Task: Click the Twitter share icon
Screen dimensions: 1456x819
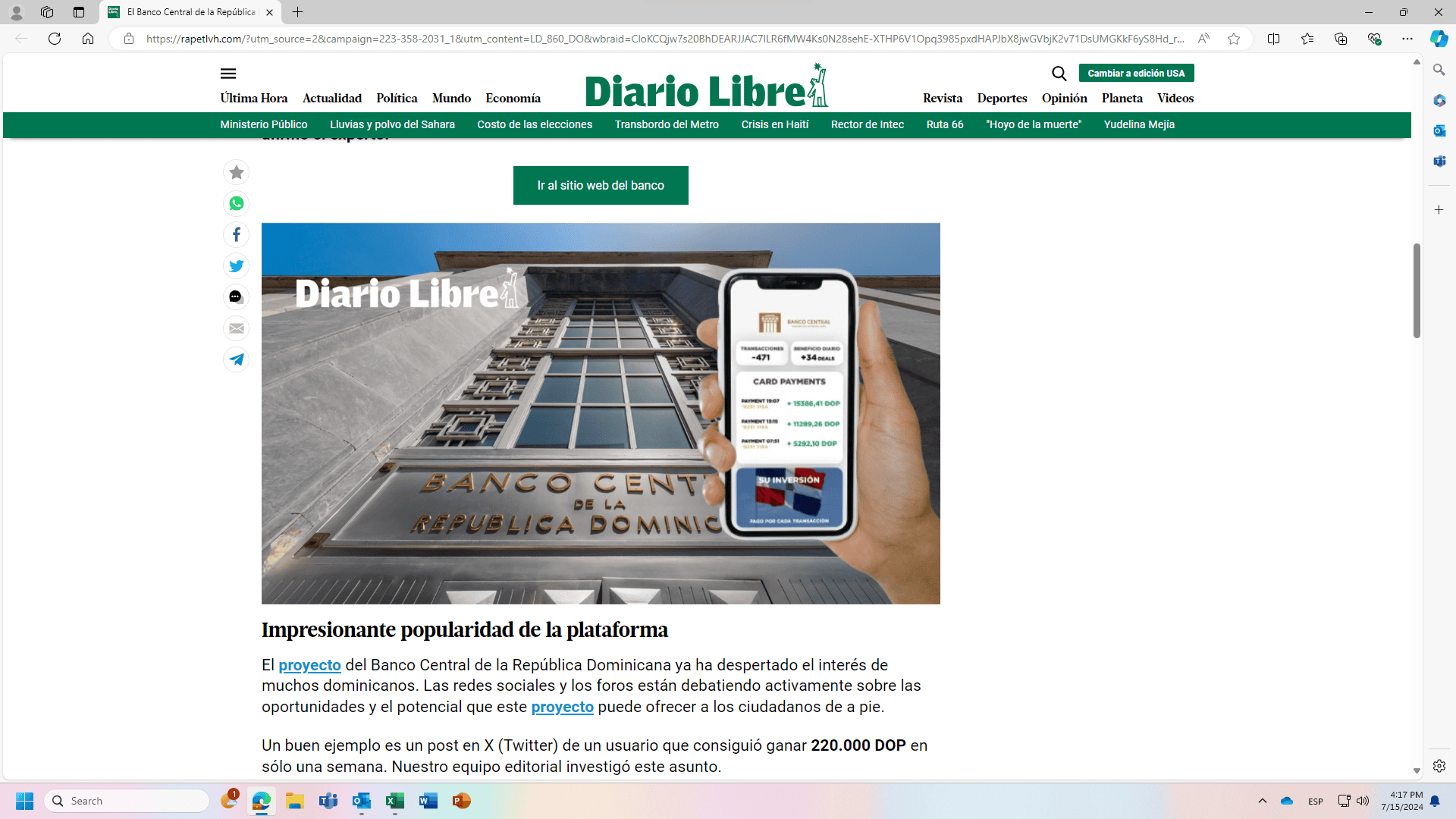Action: point(236,265)
